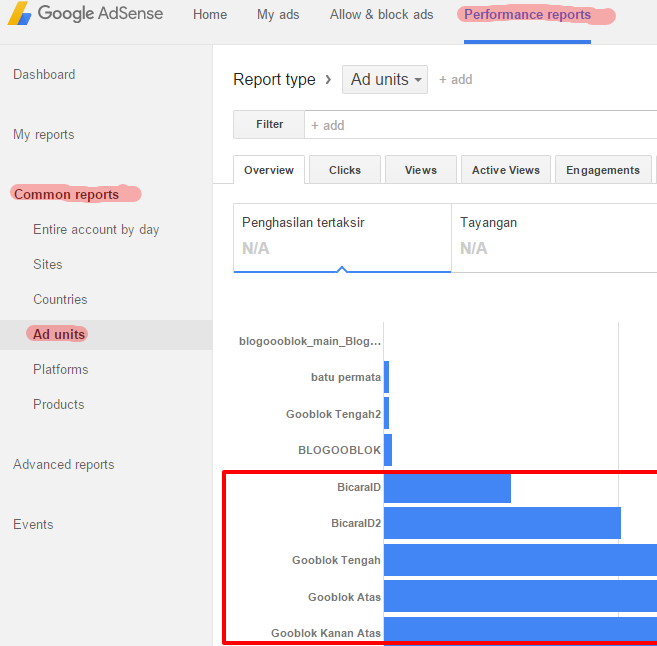The image size is (657, 646).
Task: Click the filter + add input field
Action: click(481, 125)
